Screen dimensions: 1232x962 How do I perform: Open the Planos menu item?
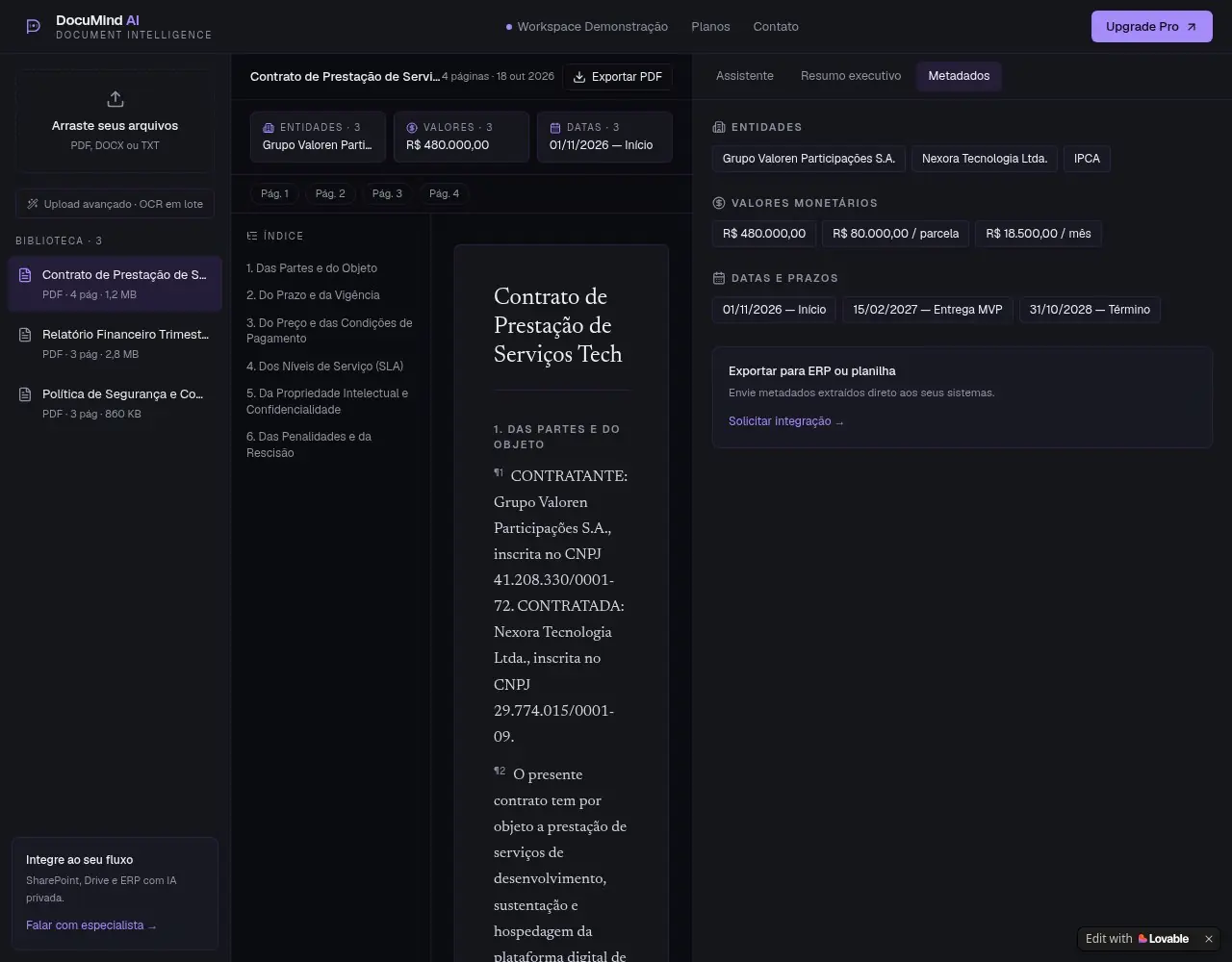(710, 27)
